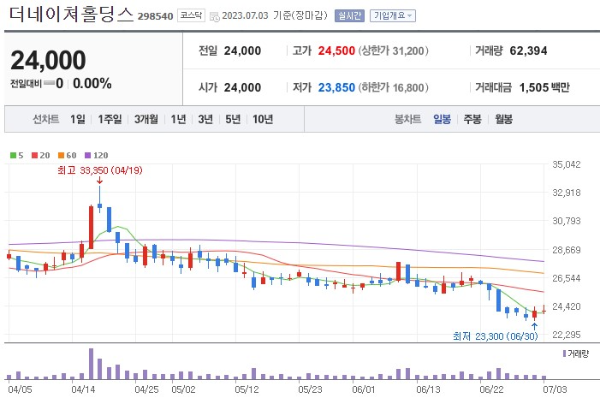Click the 최저 23,300 (06/30) label
The width and height of the screenshot is (600, 408).
coord(496,336)
